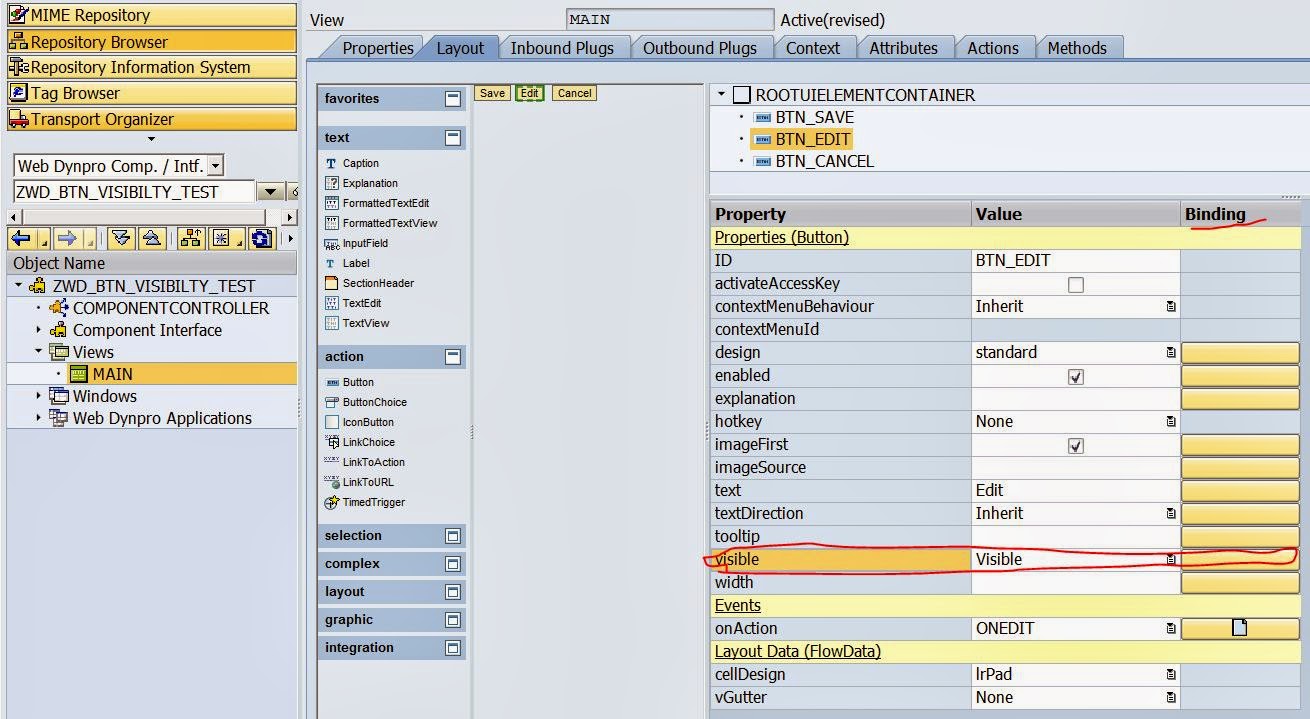This screenshot has width=1310, height=719.
Task: Click the binding button for visible property
Action: pyautogui.click(x=1240, y=559)
